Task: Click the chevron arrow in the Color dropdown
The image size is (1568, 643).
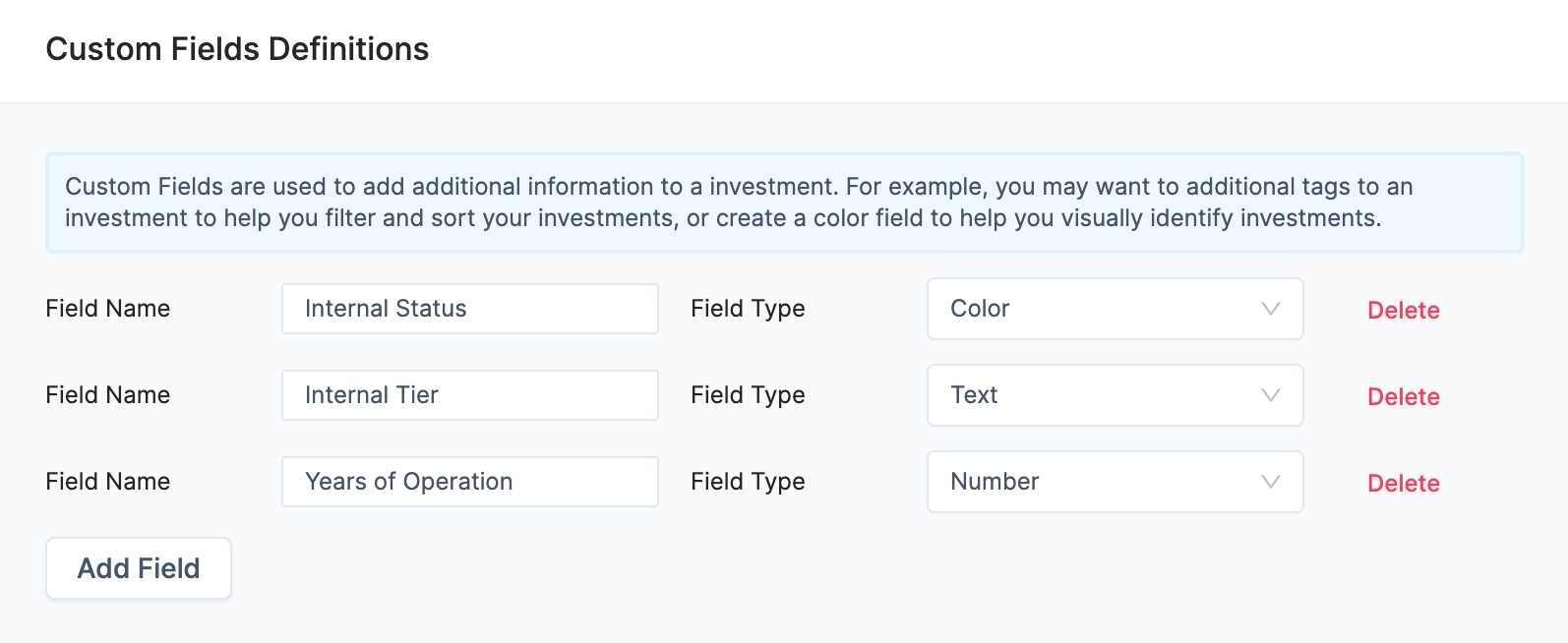Action: coord(1270,309)
